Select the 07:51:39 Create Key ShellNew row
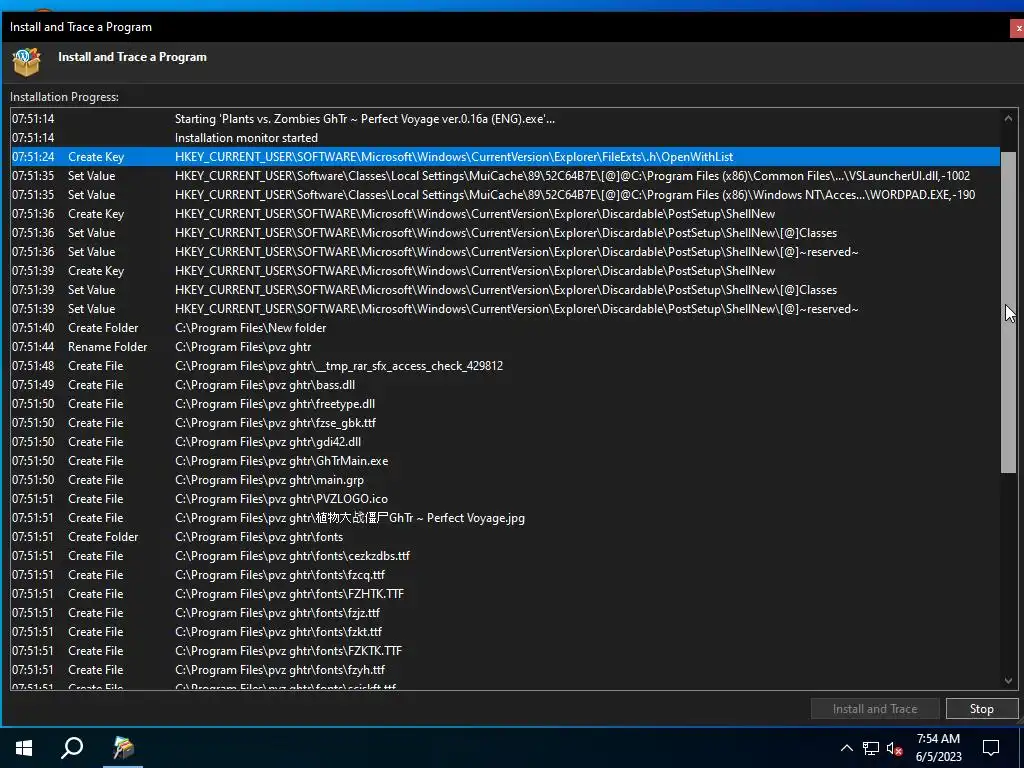The height and width of the screenshot is (768, 1024). click(x=505, y=270)
